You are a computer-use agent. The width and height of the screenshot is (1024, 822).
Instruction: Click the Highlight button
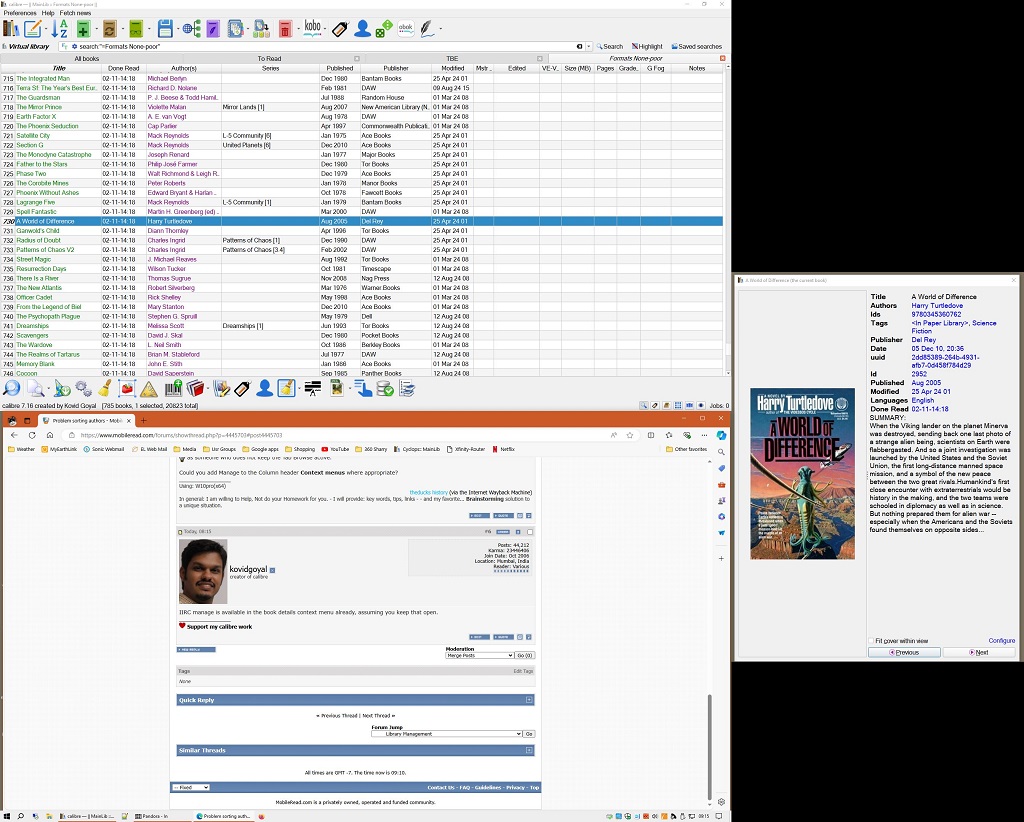(647, 46)
